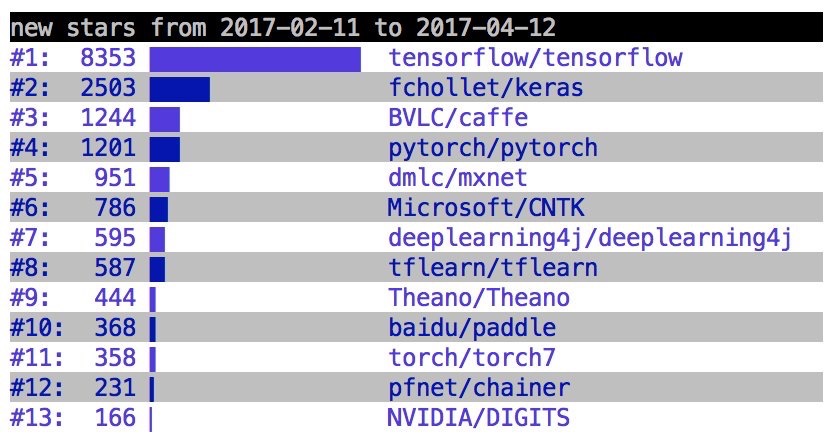
Task: Click the dmlc/mxnet repository name
Action: [x=458, y=178]
